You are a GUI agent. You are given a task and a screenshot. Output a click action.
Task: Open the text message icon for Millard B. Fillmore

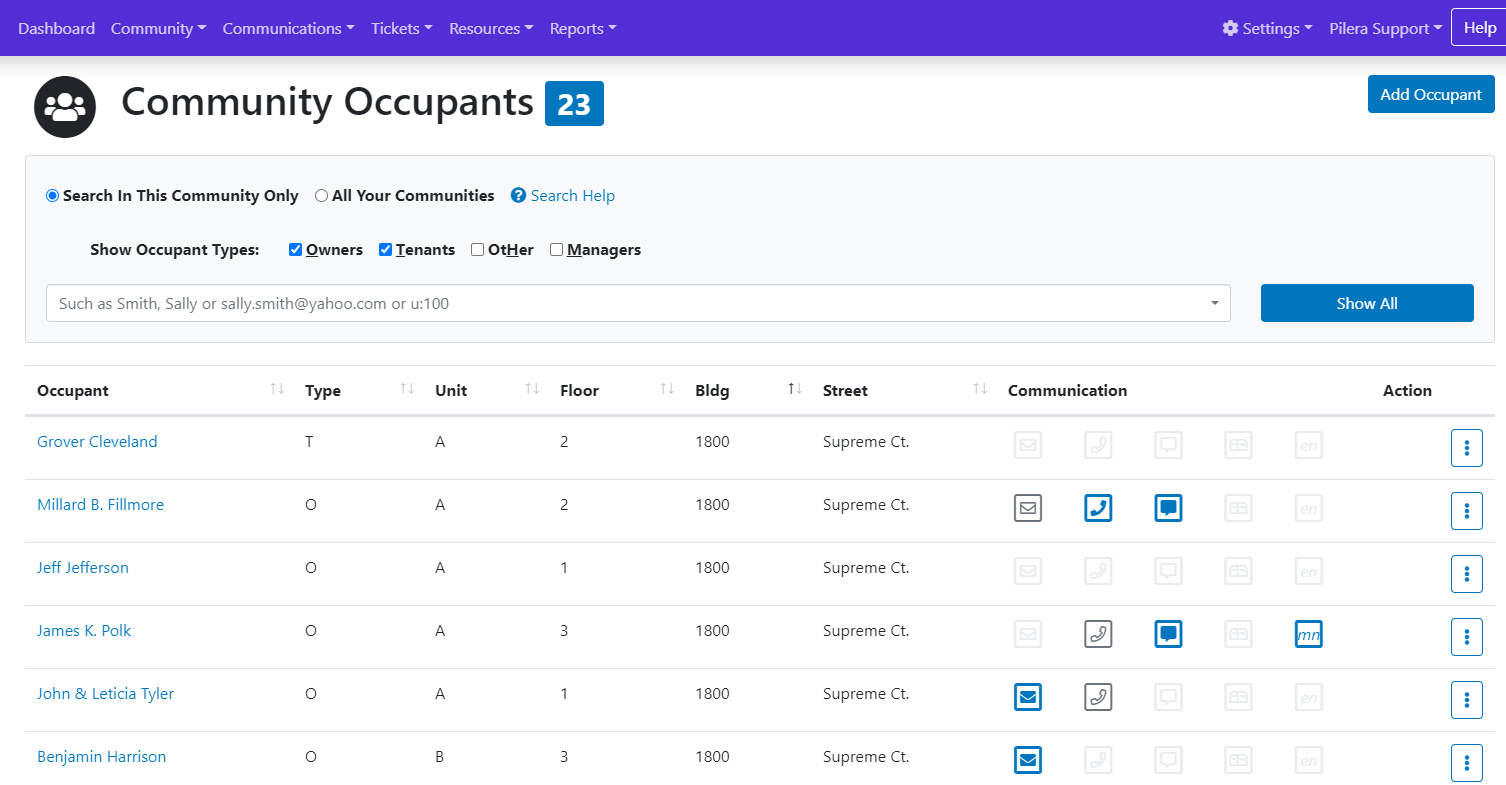1168,508
